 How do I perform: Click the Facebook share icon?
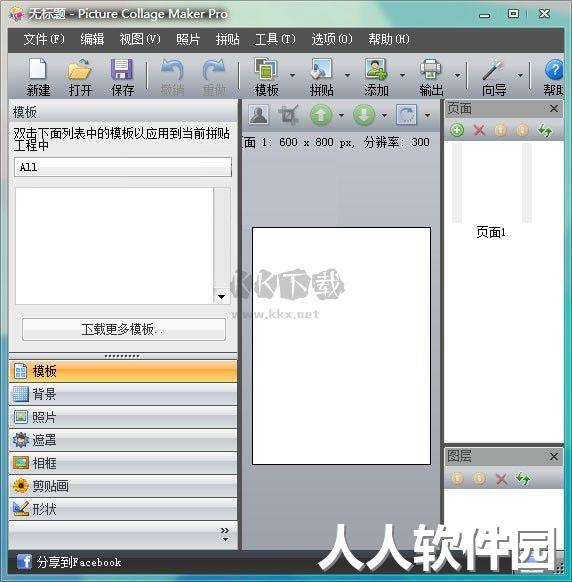point(24,561)
